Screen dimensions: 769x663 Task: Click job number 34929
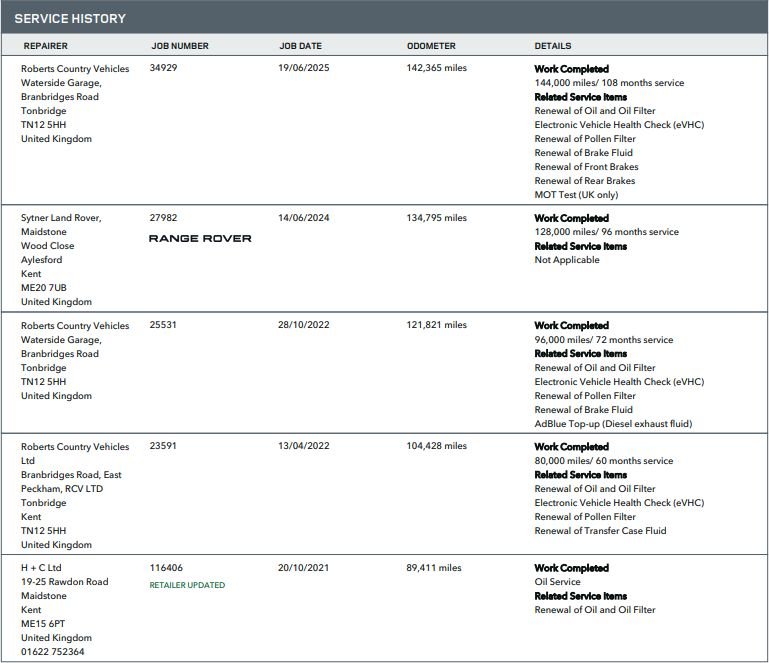[163, 68]
